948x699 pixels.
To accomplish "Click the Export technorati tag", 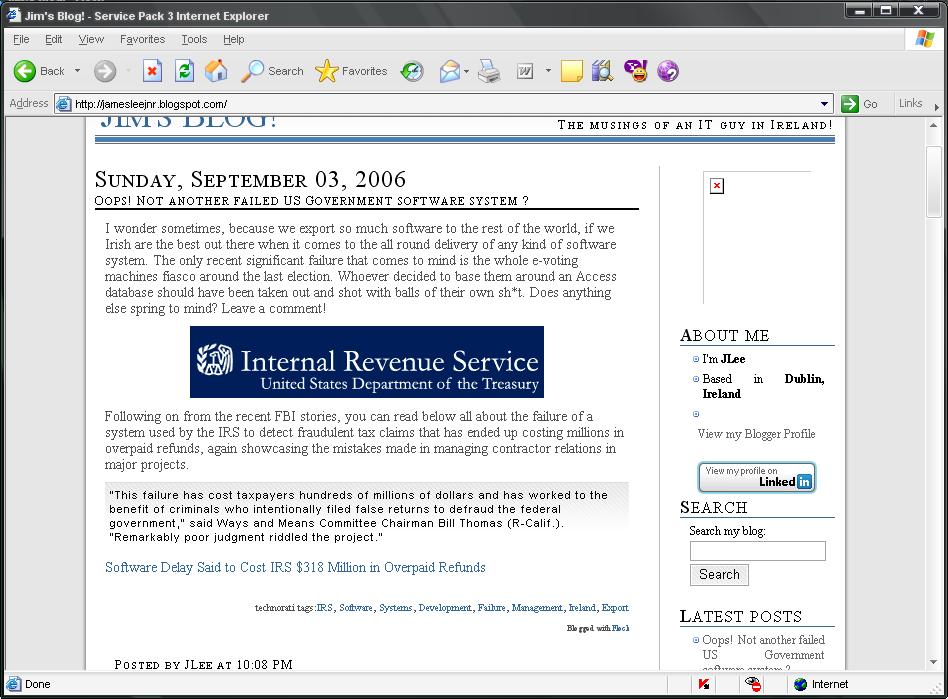I will click(x=615, y=608).
